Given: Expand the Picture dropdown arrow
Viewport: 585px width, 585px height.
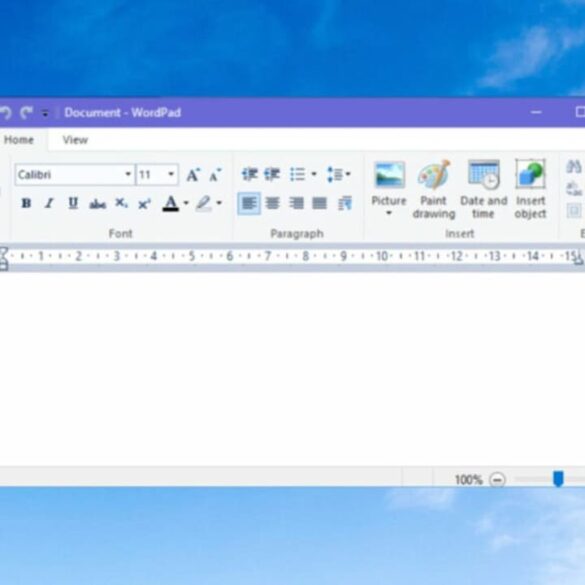Looking at the screenshot, I should point(389,213).
